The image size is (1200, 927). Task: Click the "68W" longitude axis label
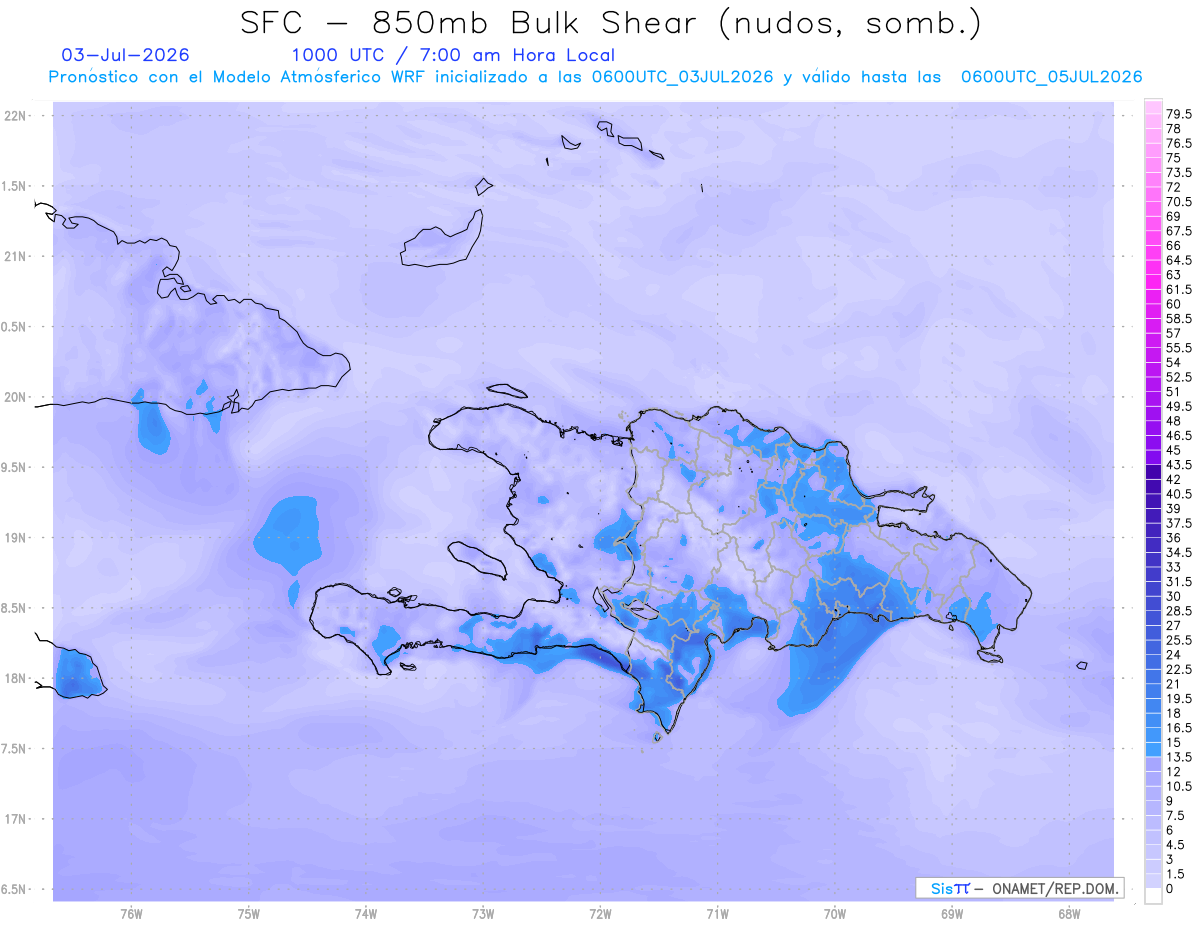click(1069, 914)
